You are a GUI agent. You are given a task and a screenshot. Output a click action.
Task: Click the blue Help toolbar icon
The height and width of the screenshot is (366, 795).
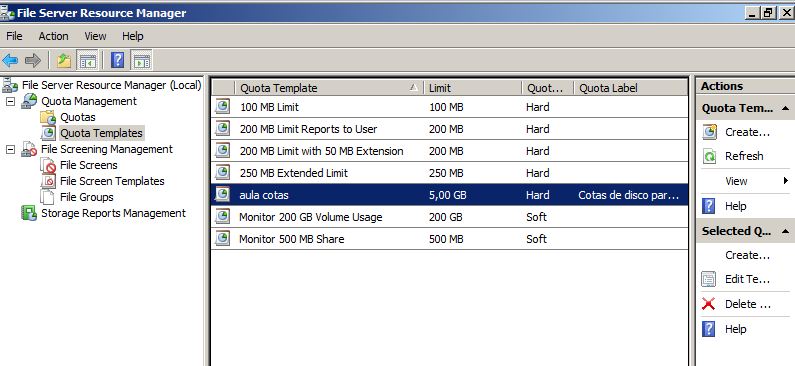[x=117, y=60]
